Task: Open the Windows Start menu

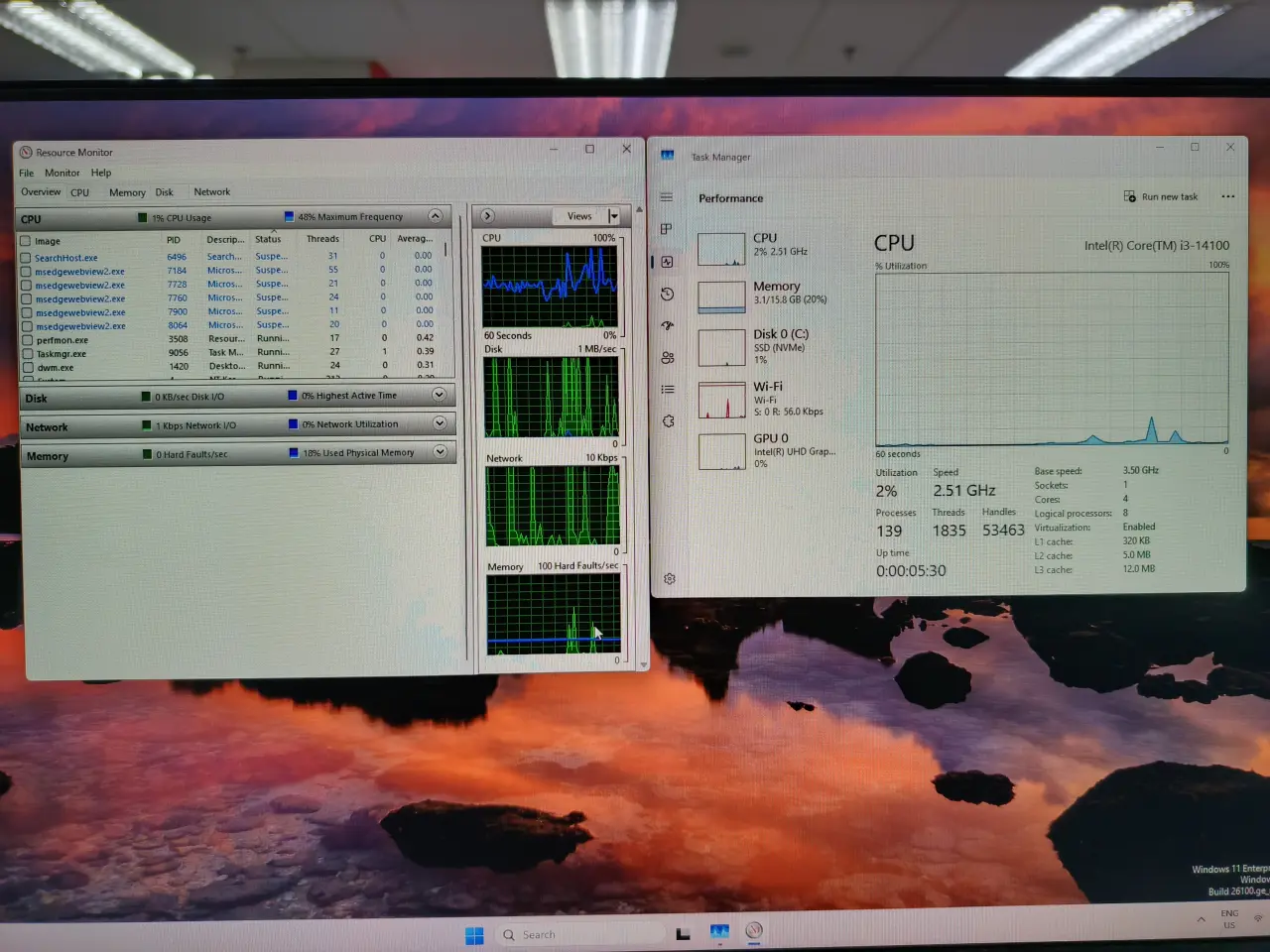Action: point(474,935)
